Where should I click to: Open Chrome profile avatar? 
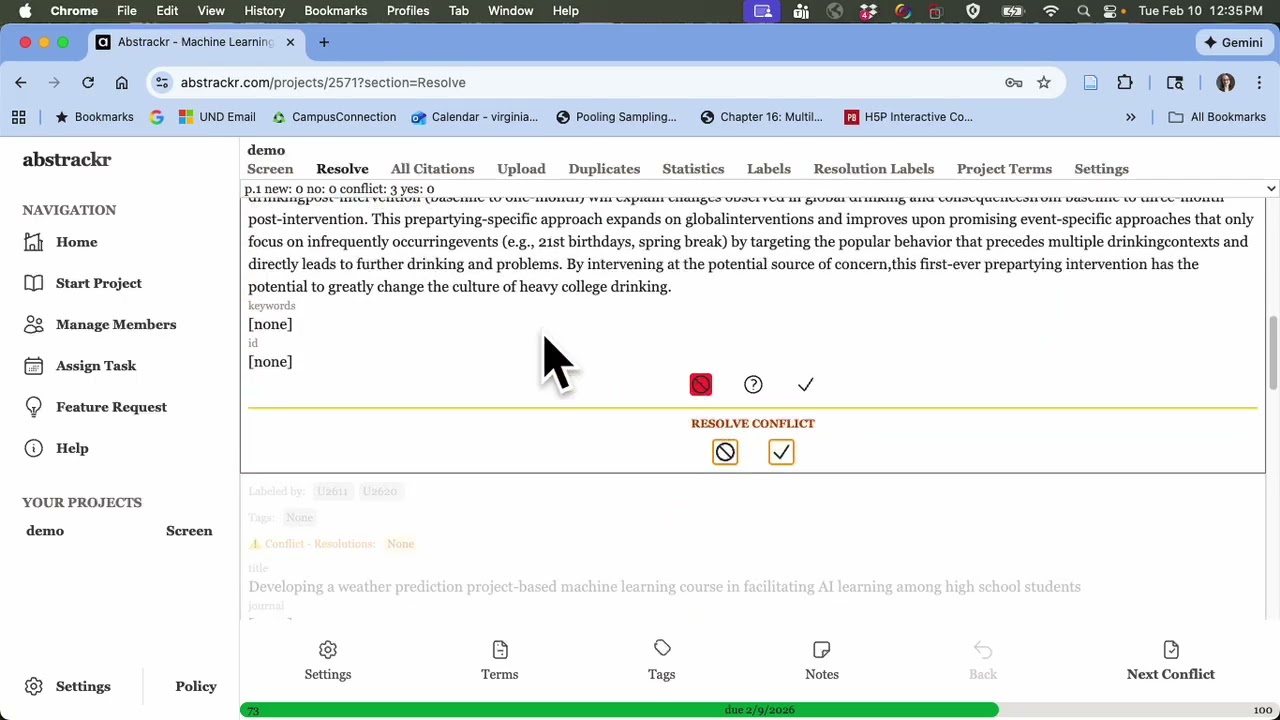pos(1226,83)
